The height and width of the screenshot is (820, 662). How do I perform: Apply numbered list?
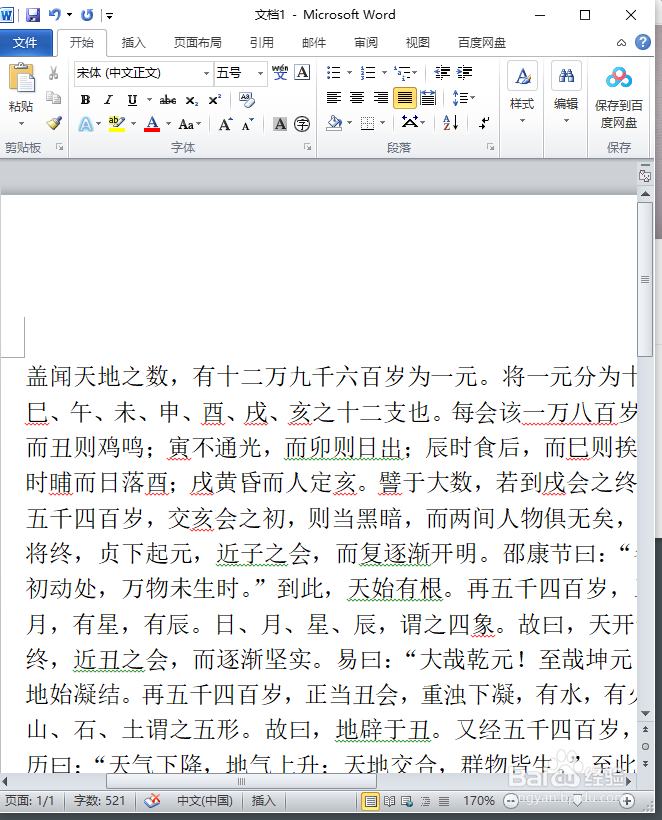point(368,73)
